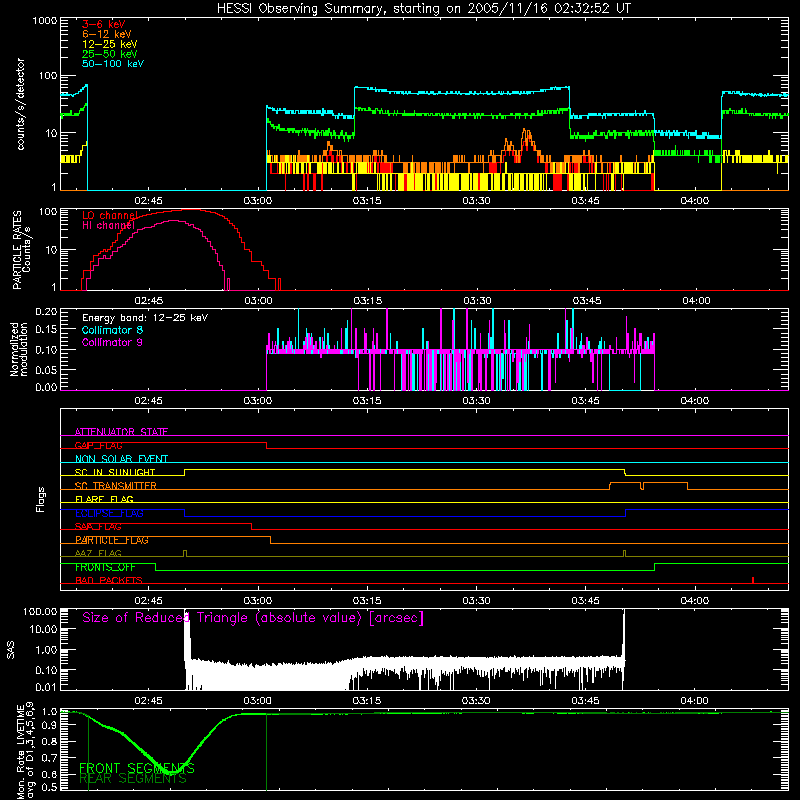Click the 02:45 label below the particle rates panel
800x800 pixels.
(148, 301)
